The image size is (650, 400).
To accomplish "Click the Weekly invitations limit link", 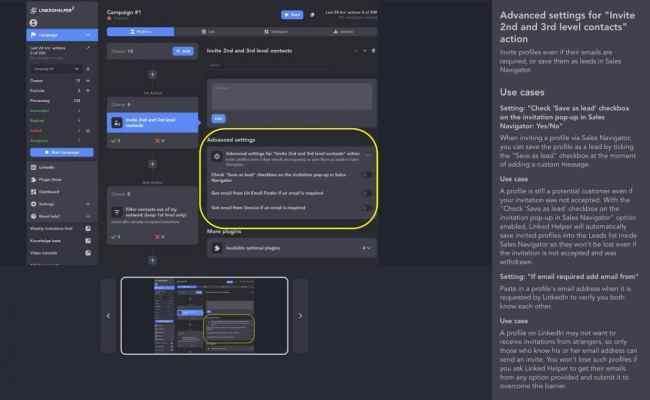I will pyautogui.click(x=51, y=228).
